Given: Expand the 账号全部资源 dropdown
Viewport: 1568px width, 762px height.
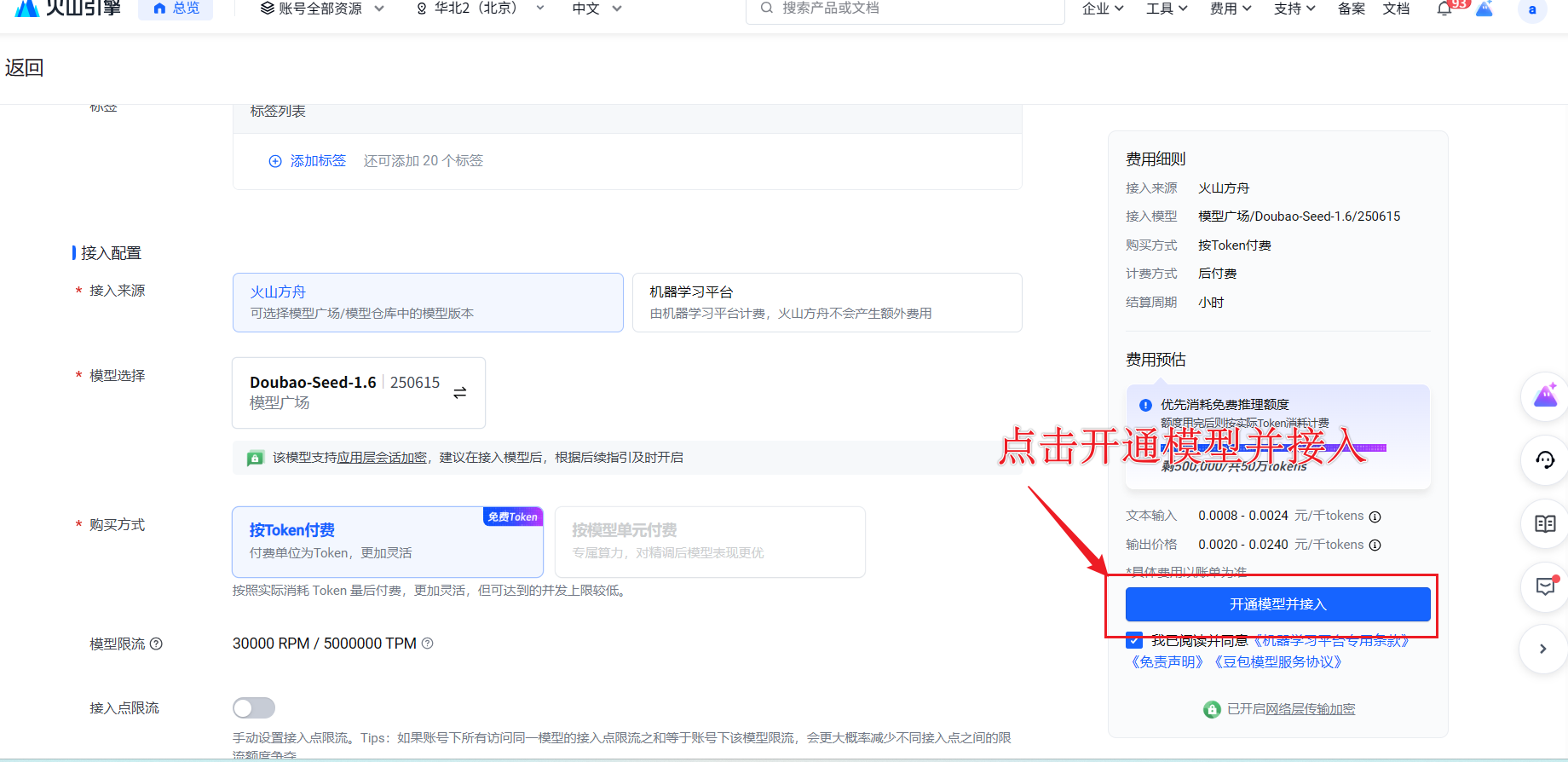Looking at the screenshot, I should (x=322, y=9).
